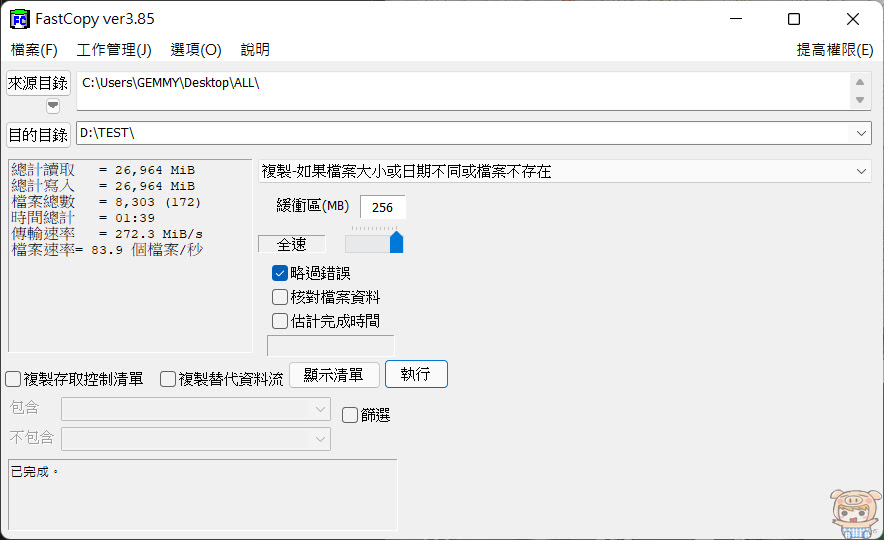Click the 緩衝區(MB) field showing 256
The image size is (884, 540).
point(382,207)
